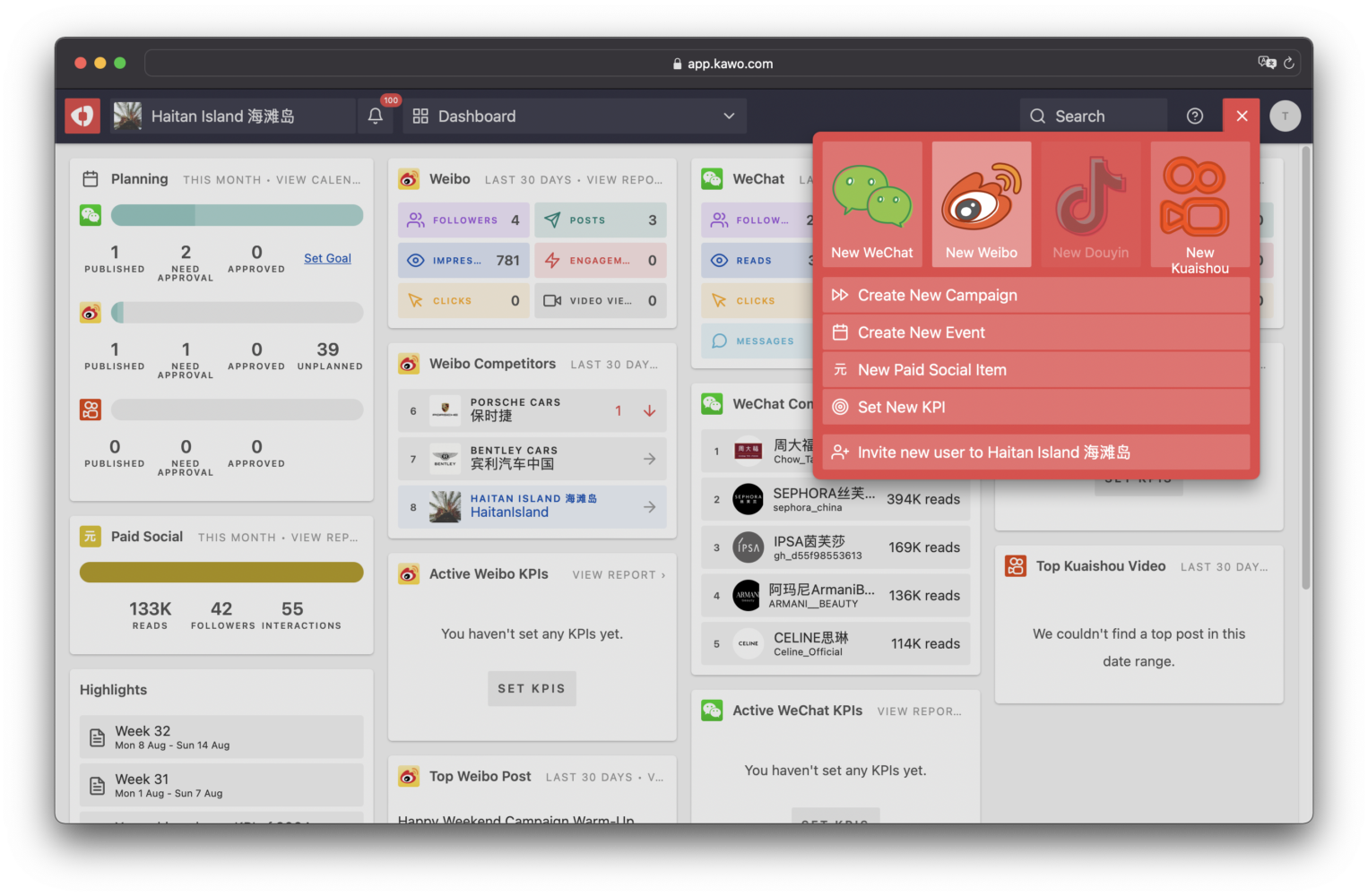Click the WeChat icon on the WeChat panel

[x=712, y=178]
